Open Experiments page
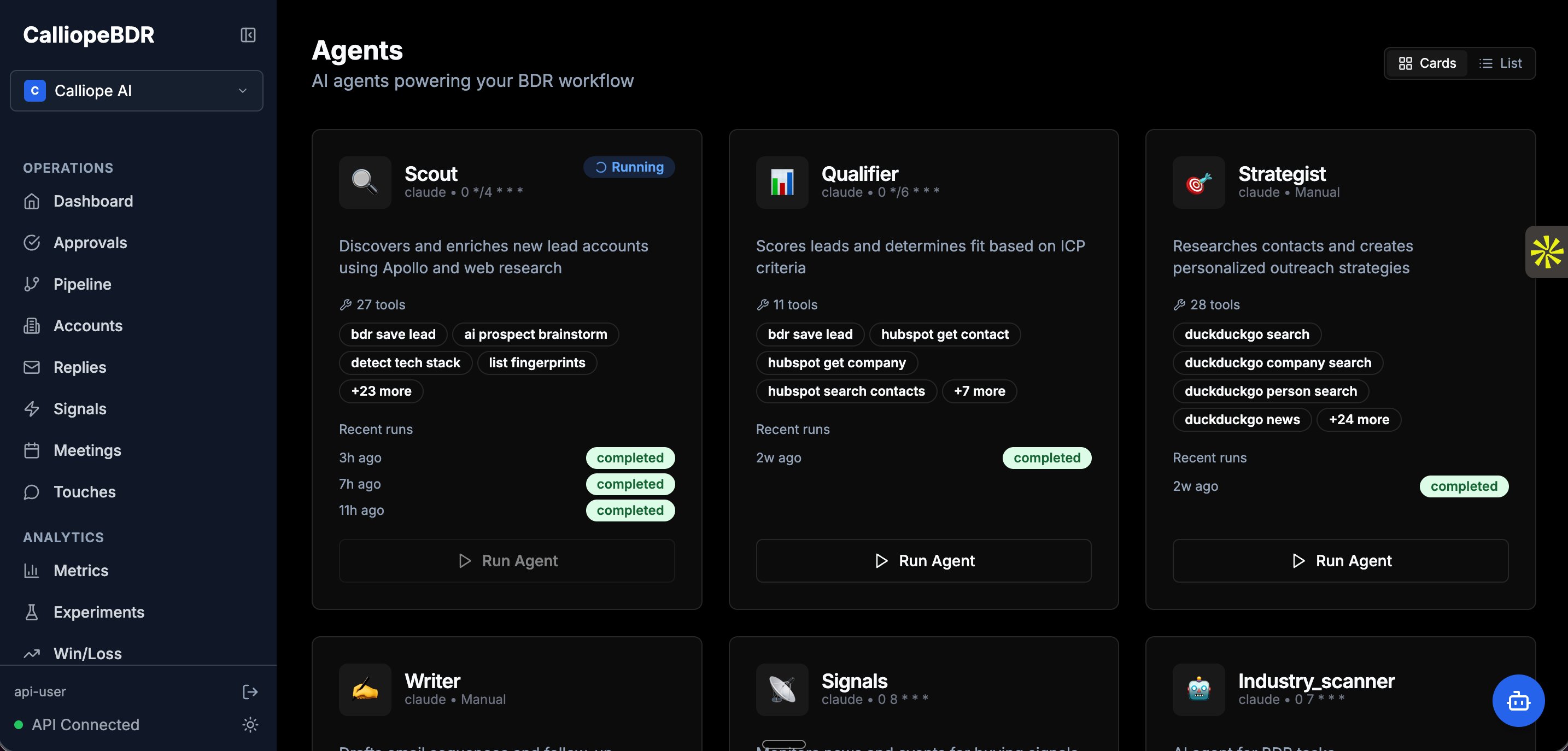 click(x=98, y=612)
